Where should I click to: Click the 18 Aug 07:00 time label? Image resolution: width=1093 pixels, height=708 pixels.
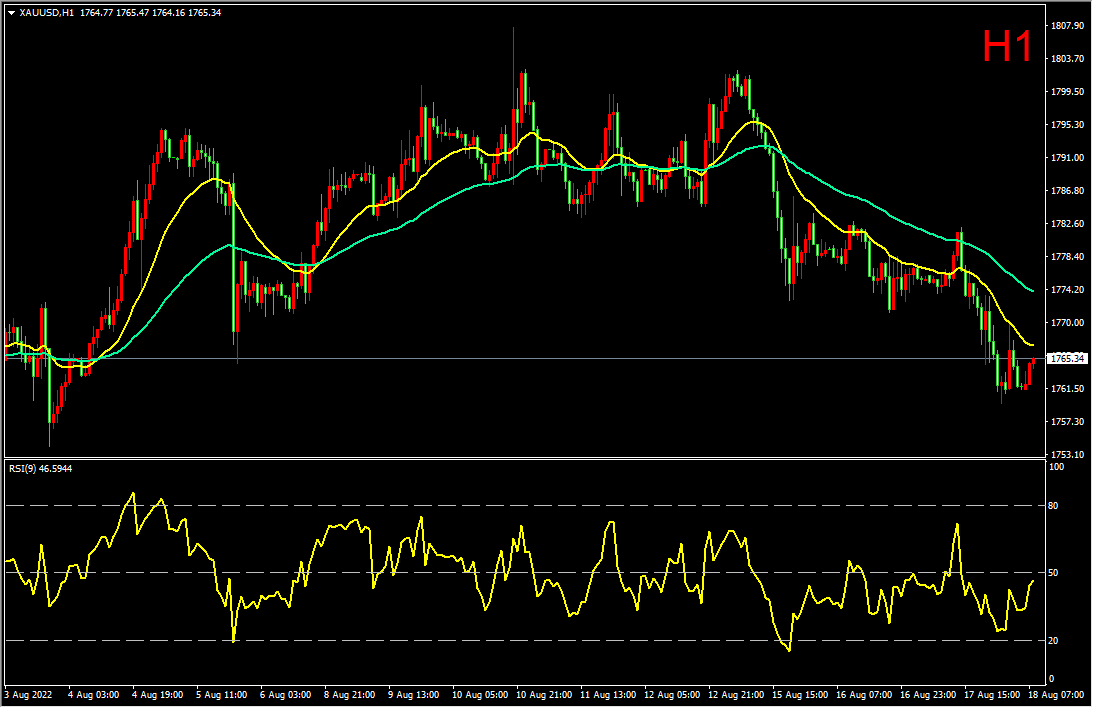tap(1056, 695)
